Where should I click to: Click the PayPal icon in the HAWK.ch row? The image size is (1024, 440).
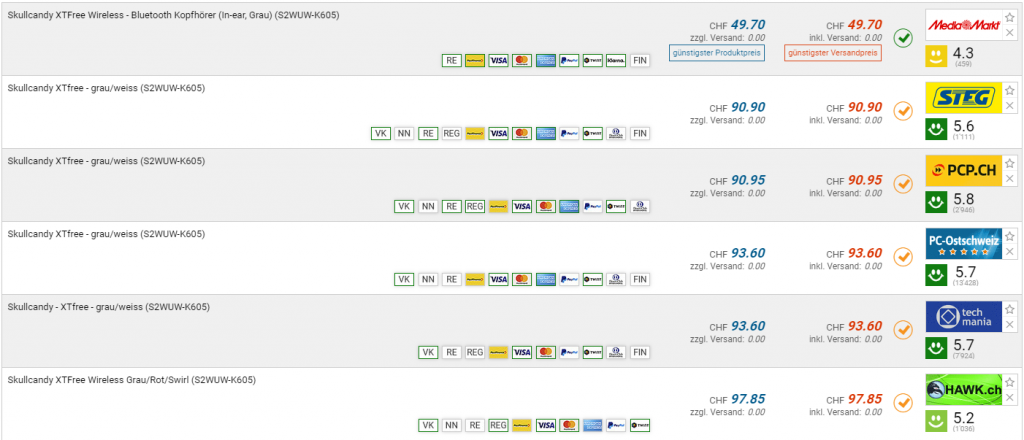[593, 425]
